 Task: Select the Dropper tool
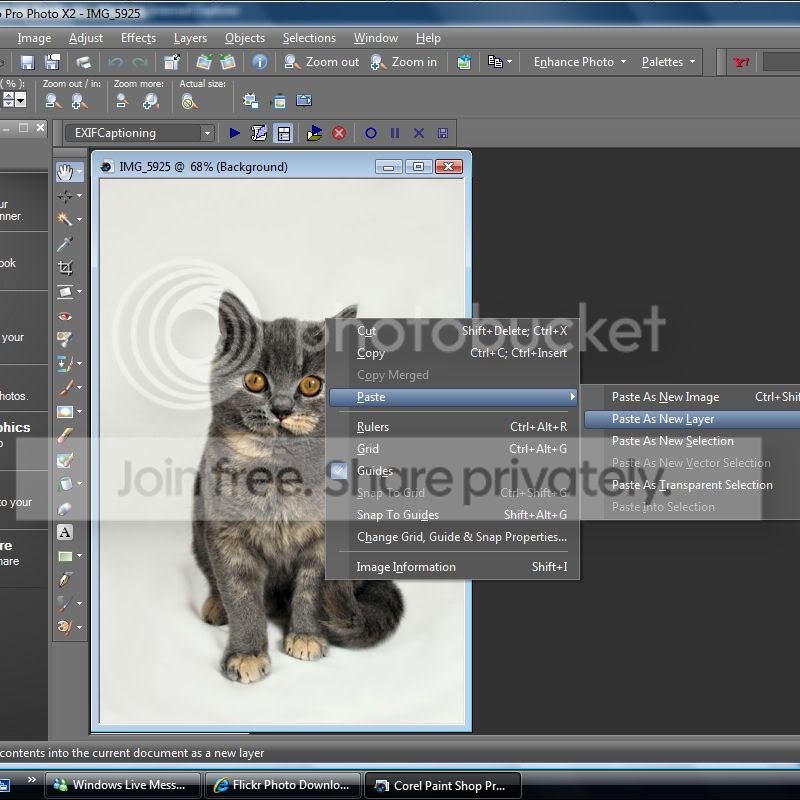(65, 244)
